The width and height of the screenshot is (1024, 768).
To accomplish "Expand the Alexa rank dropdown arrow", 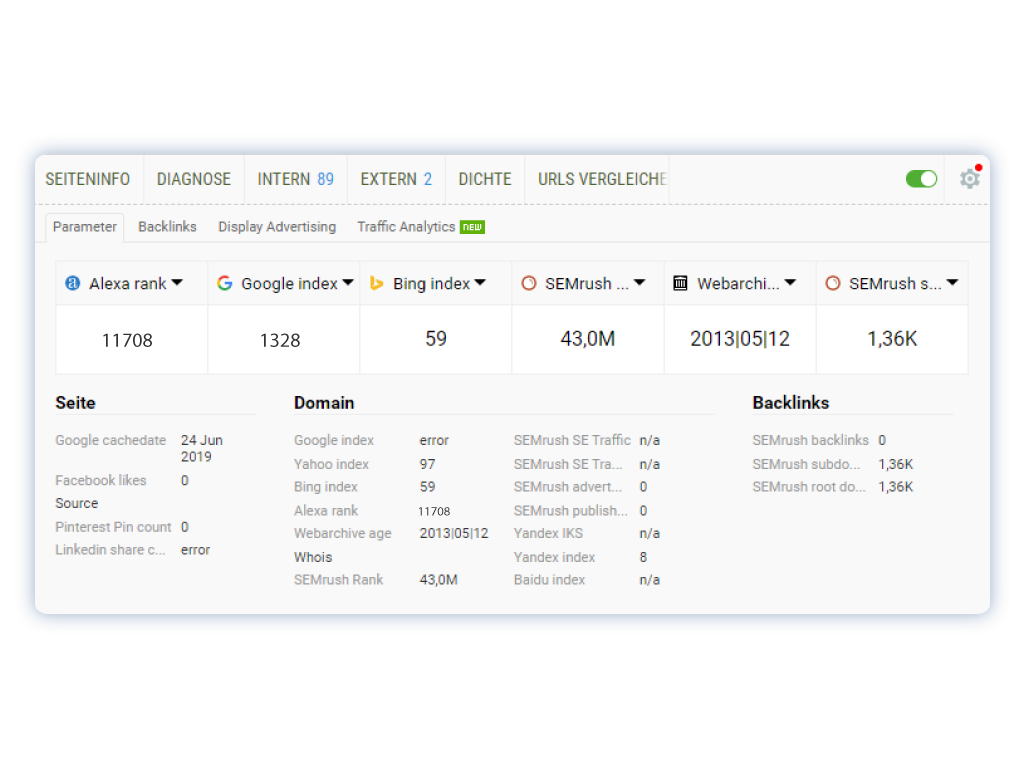I will [x=177, y=283].
